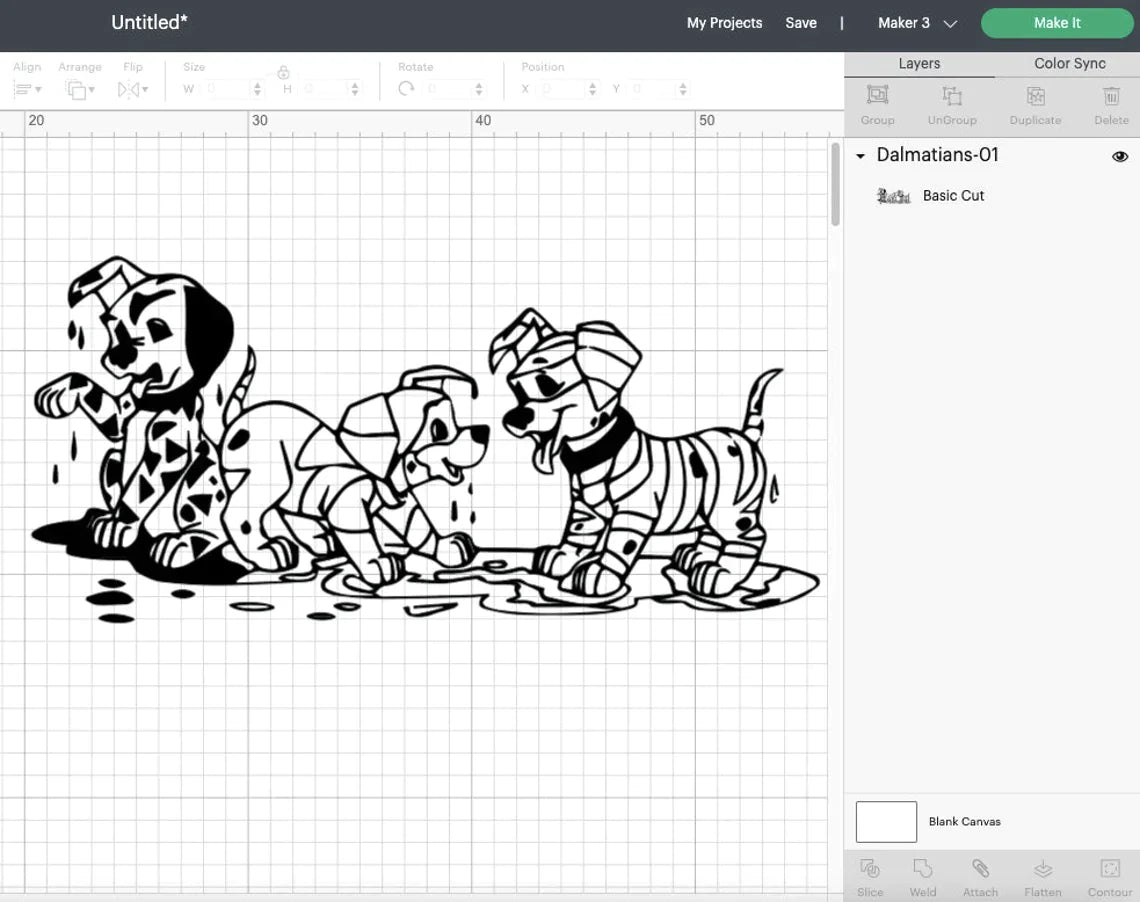Switch to the Color Sync tab
1140x902 pixels.
[1069, 63]
